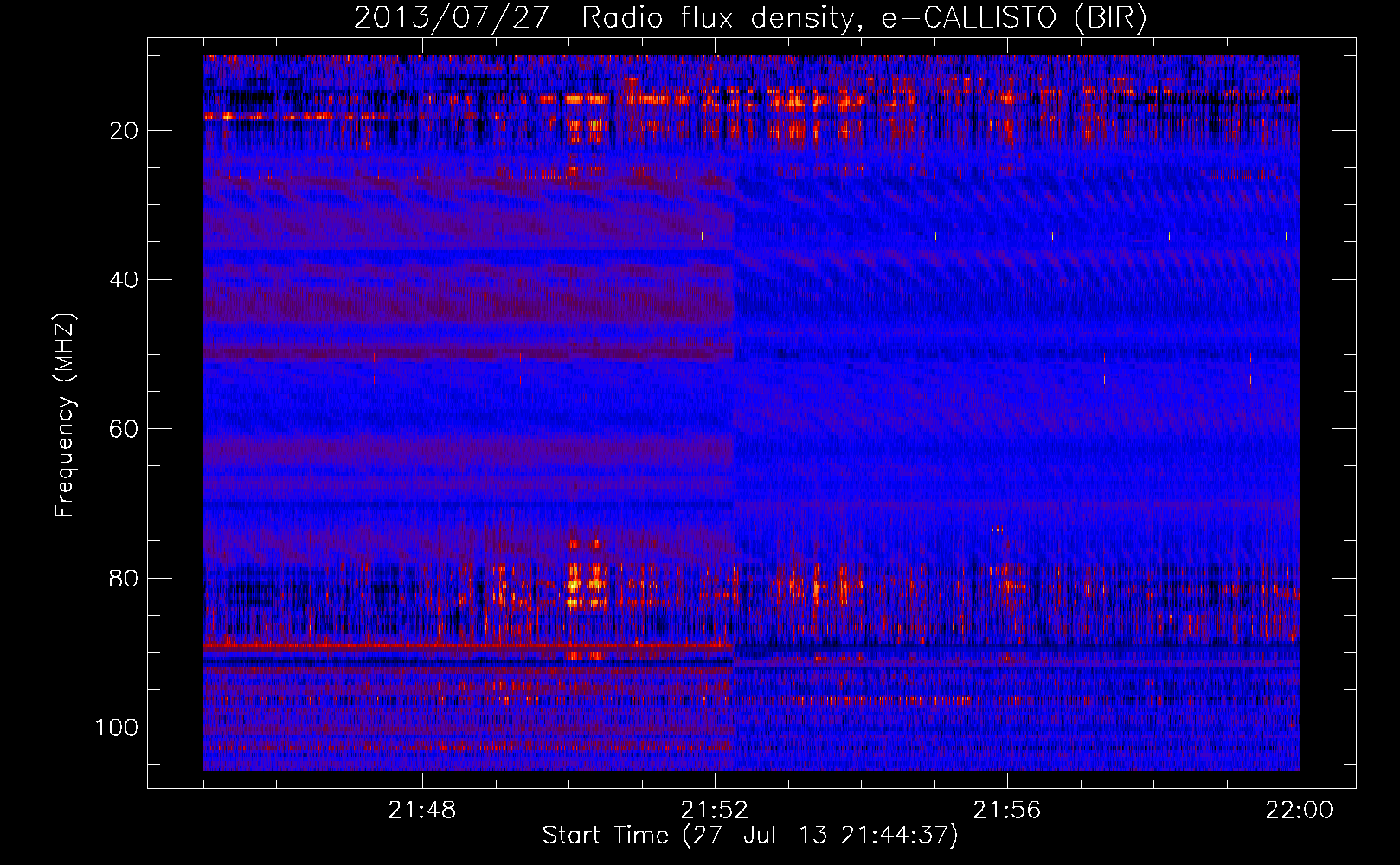Click the '40' frequency tick label
The image size is (1400, 865).
point(125,280)
